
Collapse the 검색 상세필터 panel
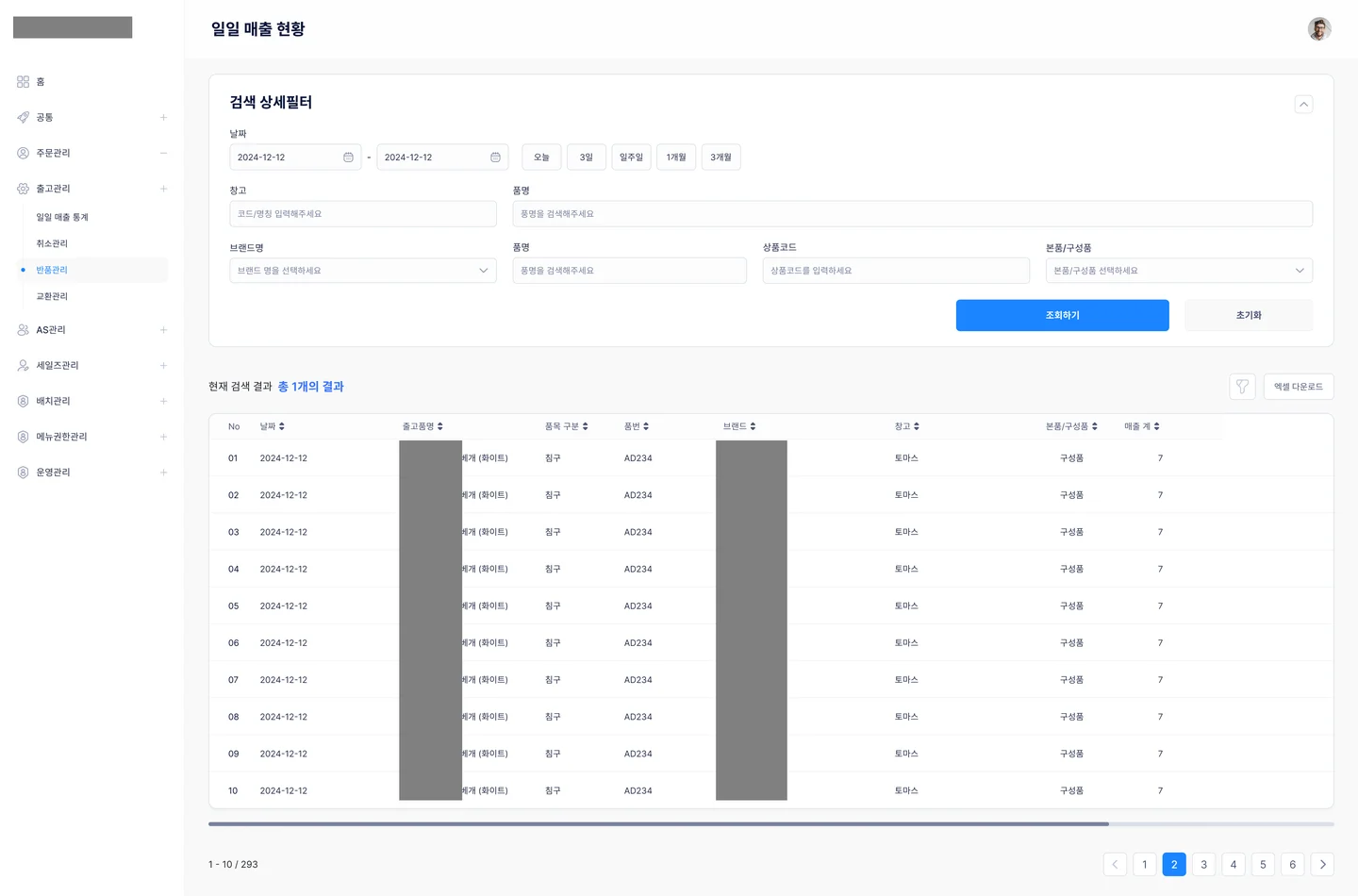click(1303, 104)
